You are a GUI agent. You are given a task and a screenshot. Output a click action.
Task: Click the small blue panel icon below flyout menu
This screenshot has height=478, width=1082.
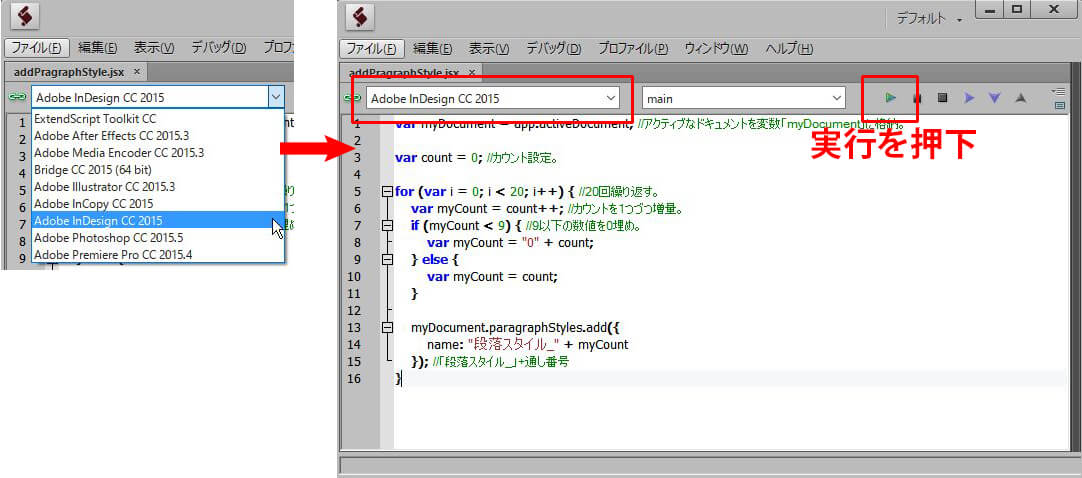[1060, 106]
